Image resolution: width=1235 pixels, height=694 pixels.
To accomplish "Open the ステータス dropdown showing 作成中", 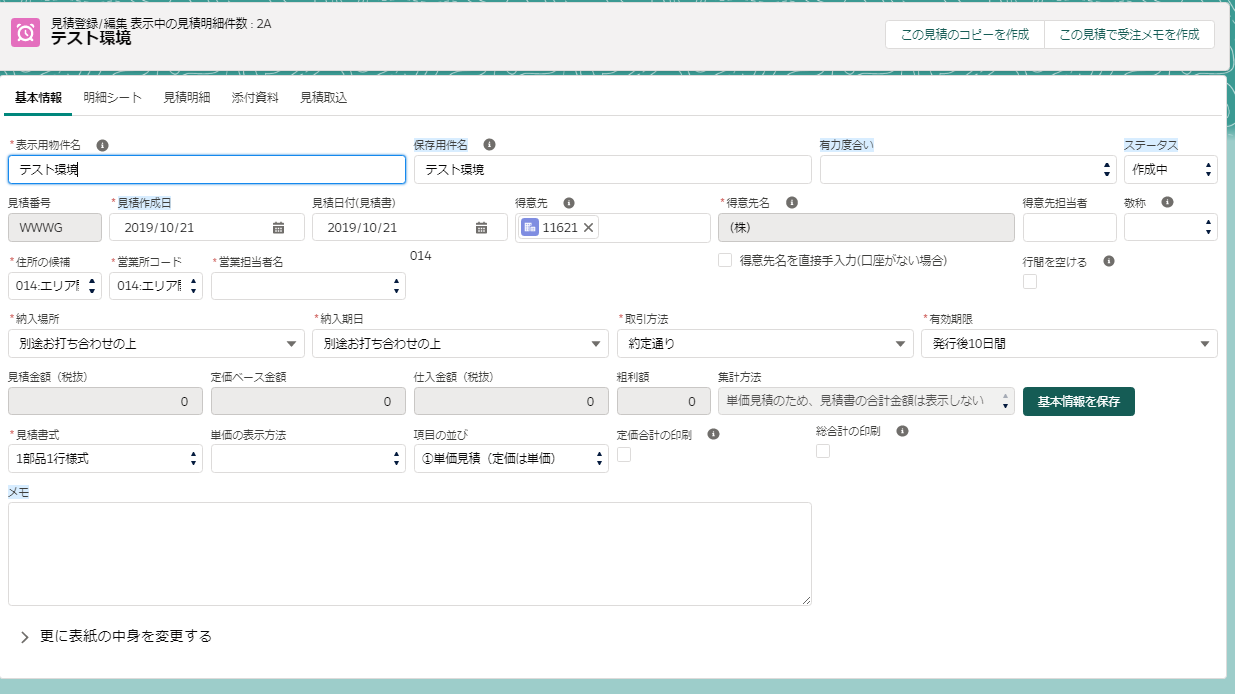I will (1170, 169).
